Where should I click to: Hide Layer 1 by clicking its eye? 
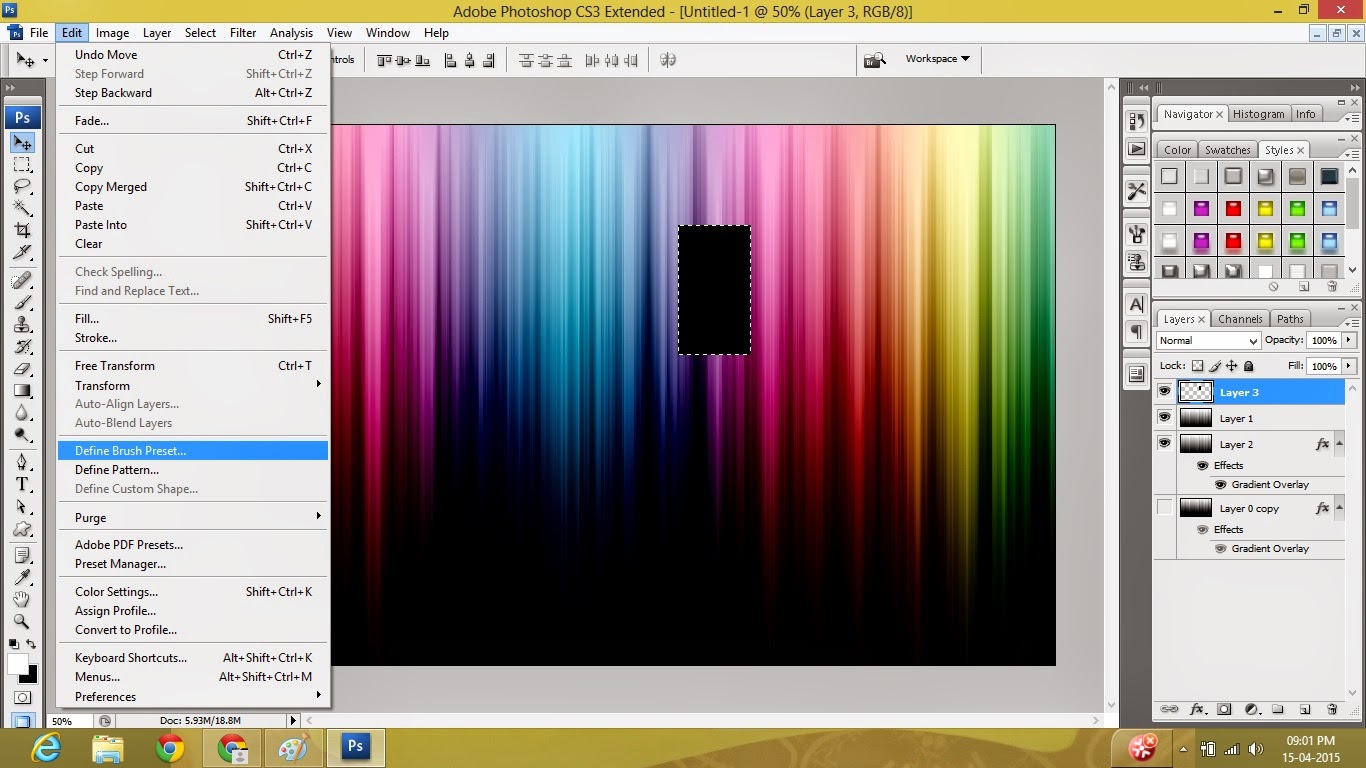(x=1166, y=417)
